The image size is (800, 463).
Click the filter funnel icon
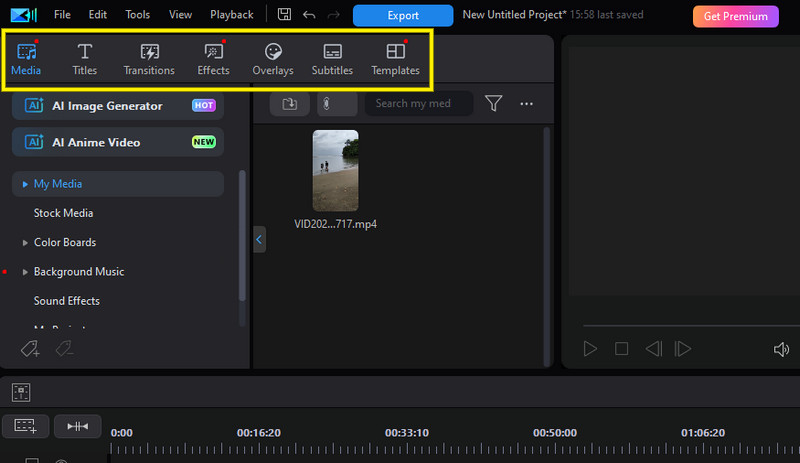(493, 103)
